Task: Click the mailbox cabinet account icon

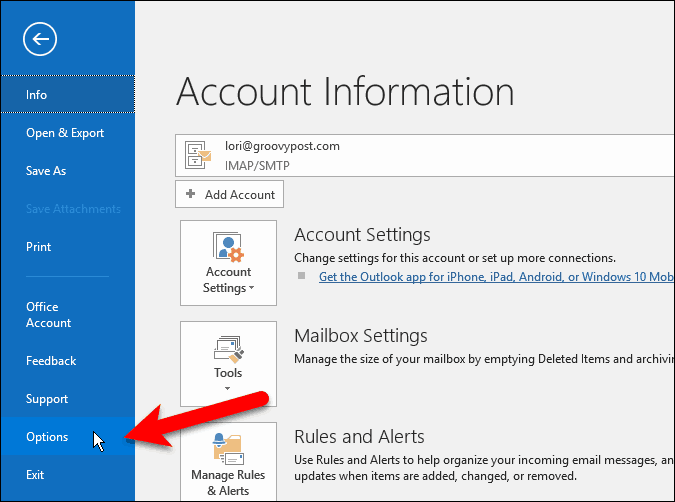Action: point(198,155)
